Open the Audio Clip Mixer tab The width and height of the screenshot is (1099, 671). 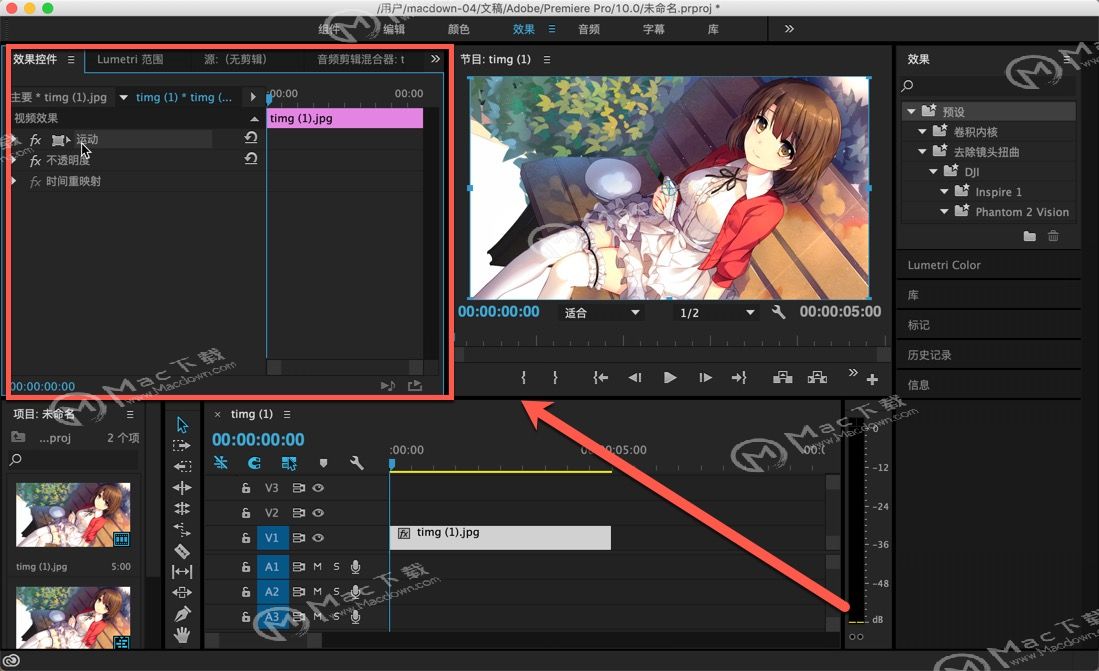pos(361,60)
